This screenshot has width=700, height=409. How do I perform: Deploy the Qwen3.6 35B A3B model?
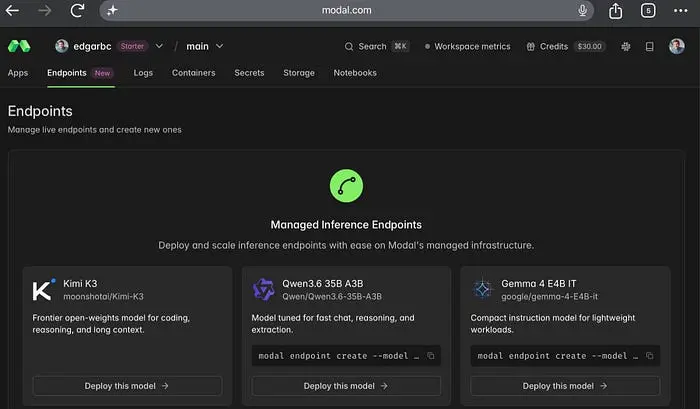click(346, 386)
